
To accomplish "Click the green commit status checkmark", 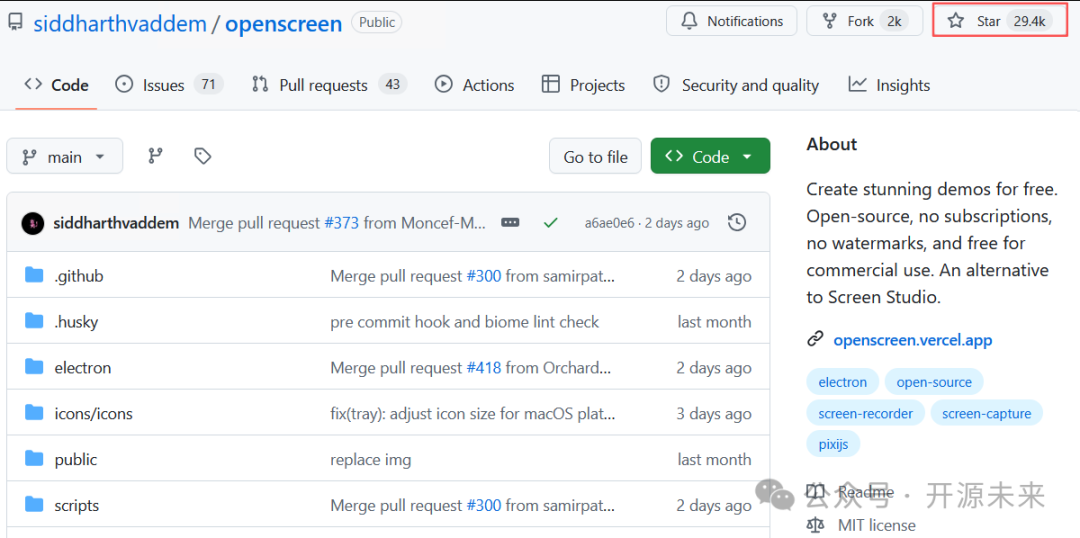I will 550,223.
